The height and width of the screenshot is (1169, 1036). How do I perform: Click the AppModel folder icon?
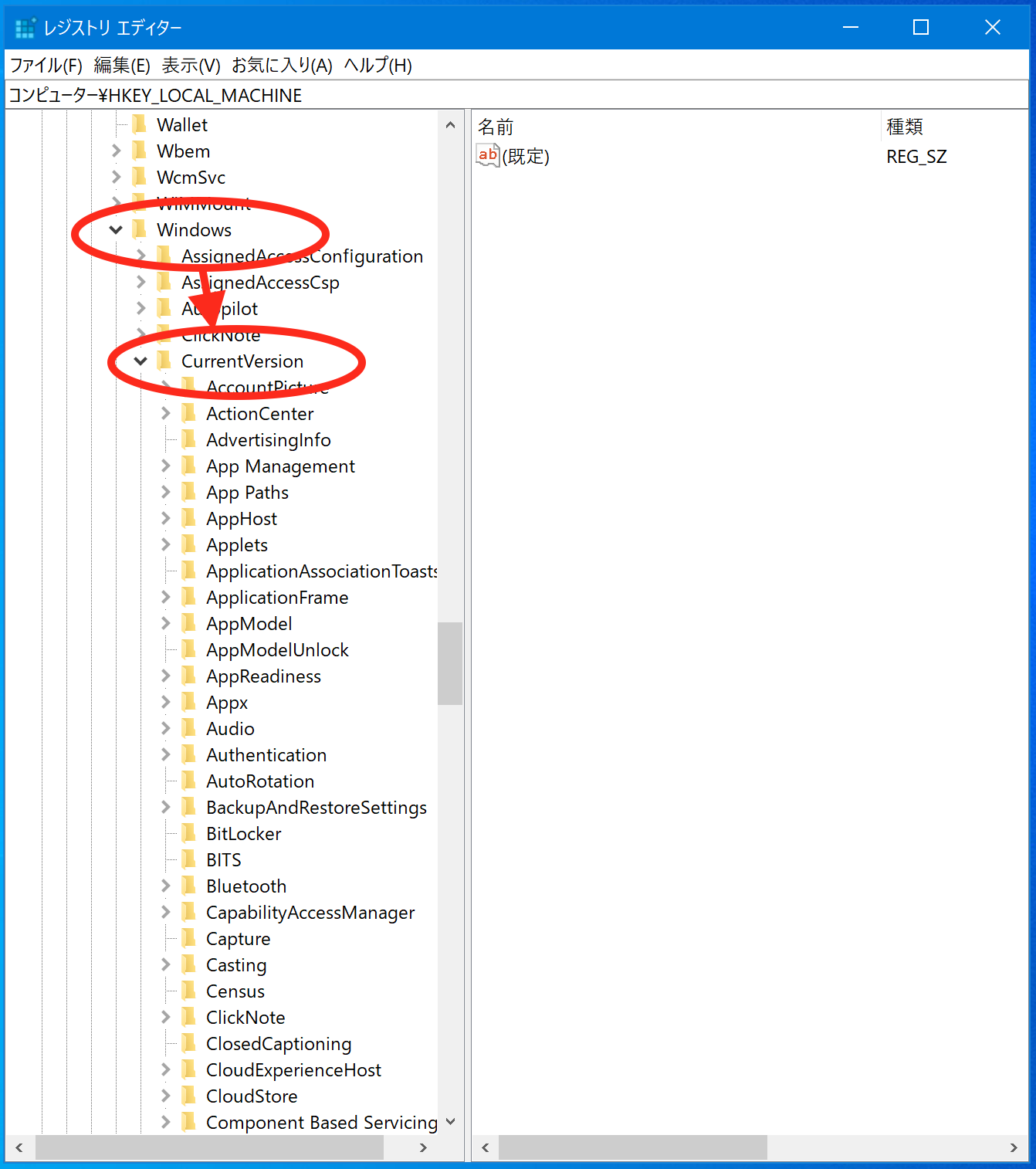coord(189,623)
